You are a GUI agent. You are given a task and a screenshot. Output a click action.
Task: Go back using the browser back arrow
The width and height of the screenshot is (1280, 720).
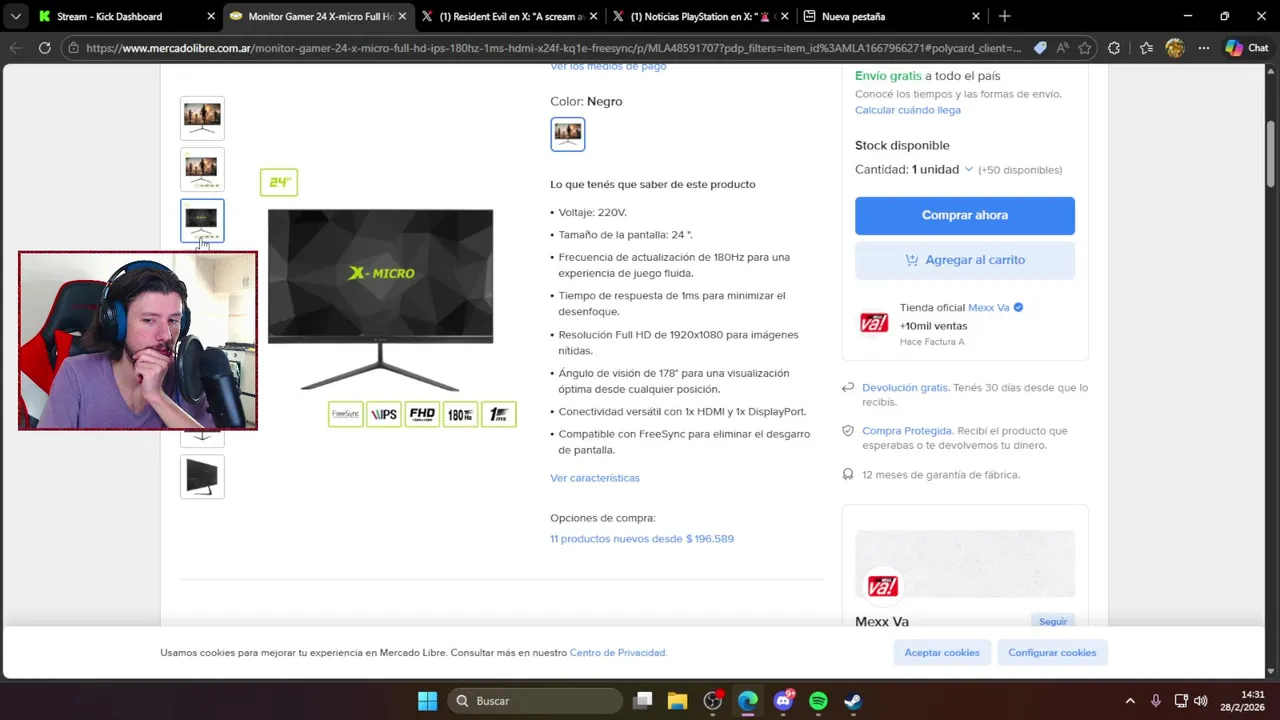coord(16,48)
